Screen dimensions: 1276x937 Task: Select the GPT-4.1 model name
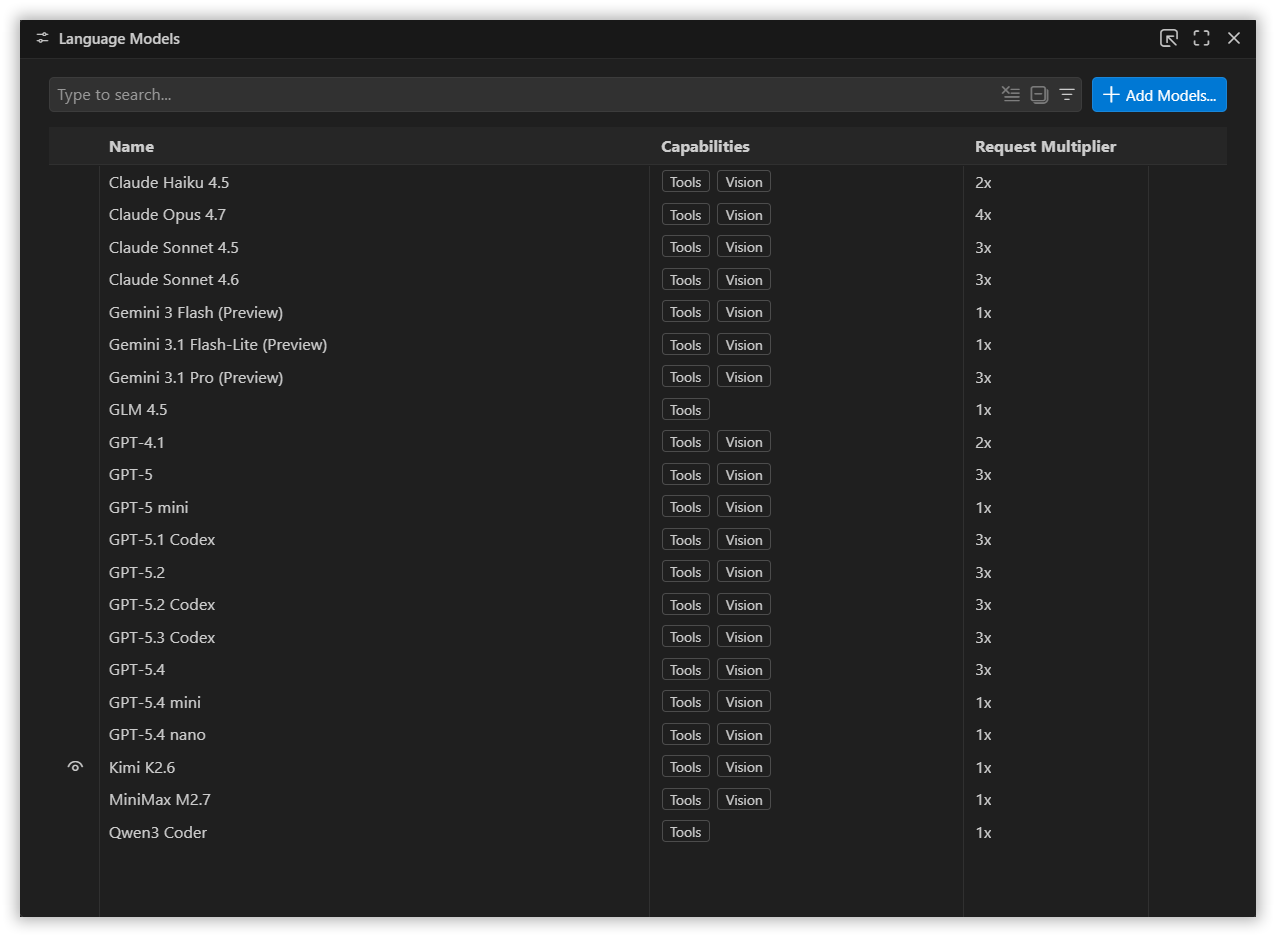pyautogui.click(x=136, y=442)
